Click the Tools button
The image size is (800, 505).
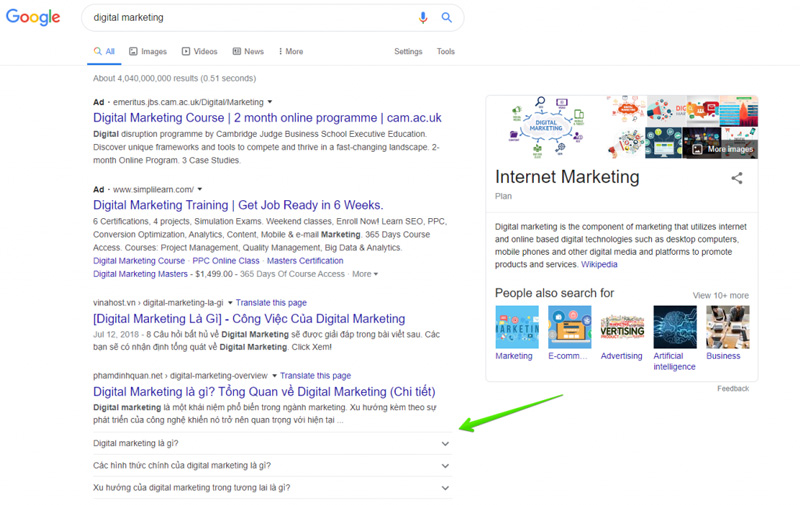445,51
